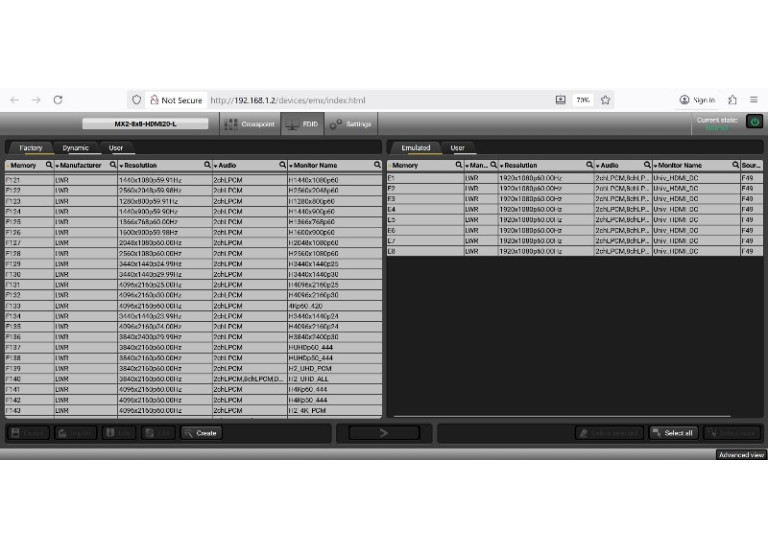Viewport: 768px width, 548px height.
Task: Open the Settings tab
Action: (x=351, y=124)
